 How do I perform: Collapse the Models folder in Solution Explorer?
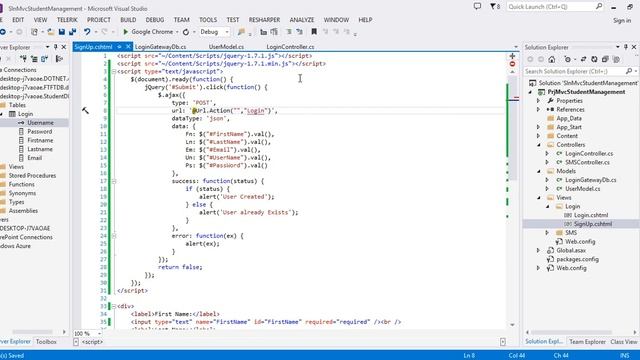click(x=539, y=171)
